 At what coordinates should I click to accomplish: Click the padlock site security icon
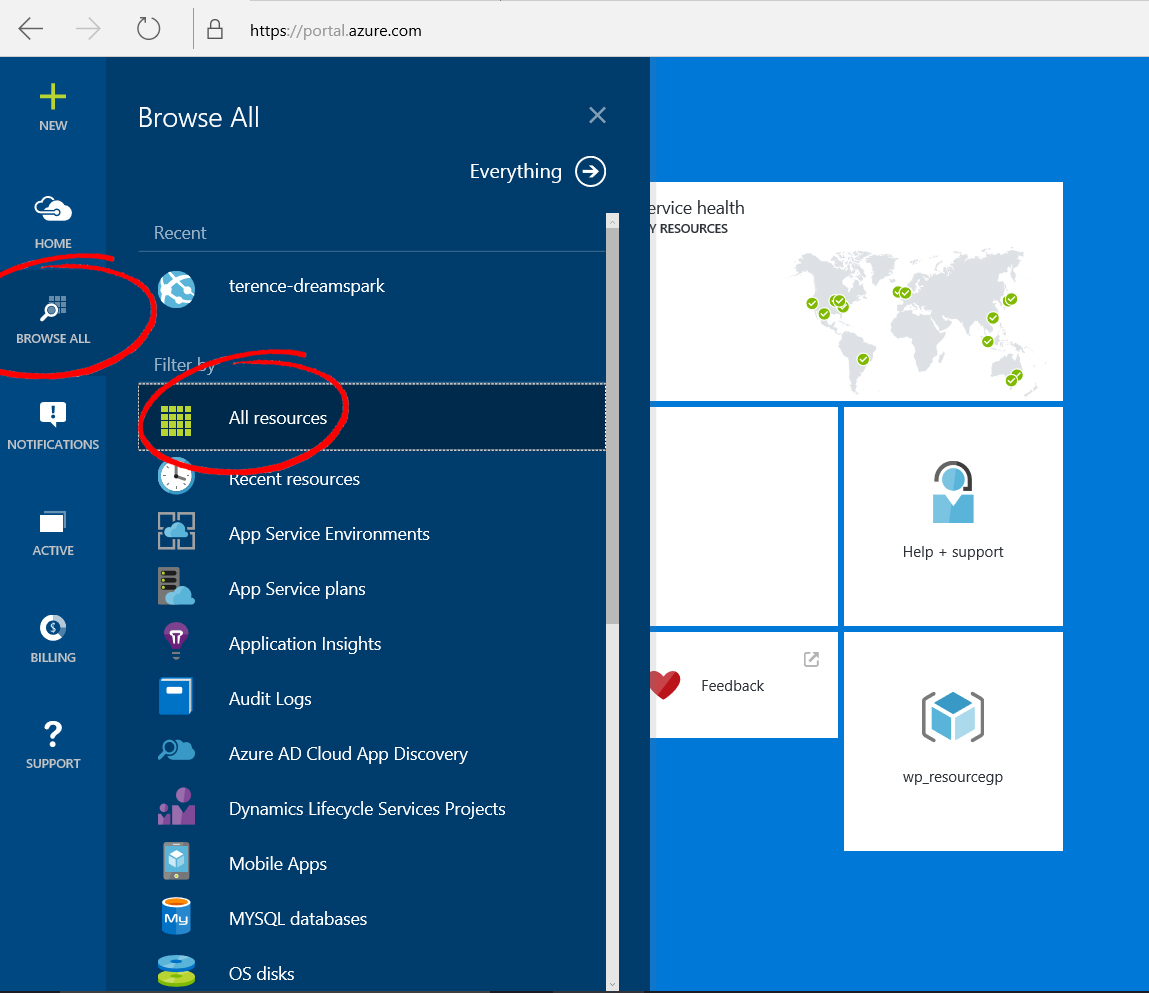215,29
